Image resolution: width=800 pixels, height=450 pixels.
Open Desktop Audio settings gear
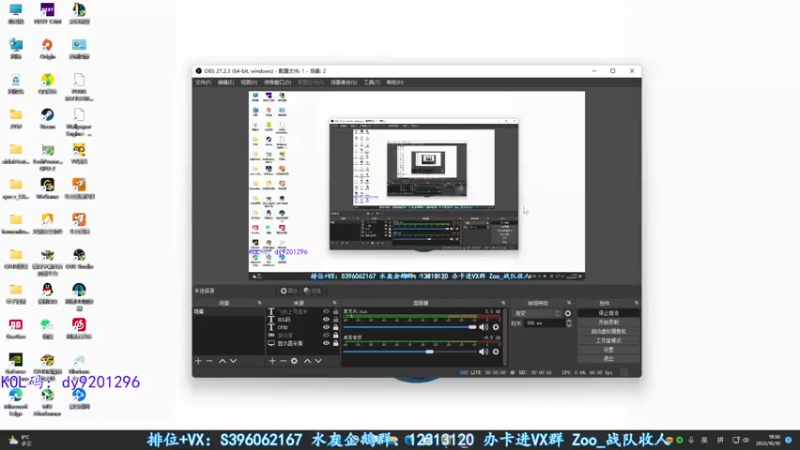(x=495, y=352)
